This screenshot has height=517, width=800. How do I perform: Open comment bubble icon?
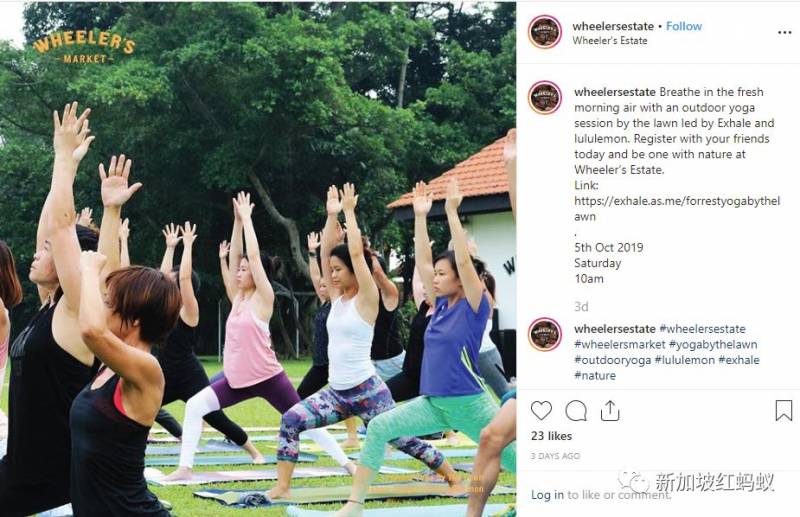[576, 410]
